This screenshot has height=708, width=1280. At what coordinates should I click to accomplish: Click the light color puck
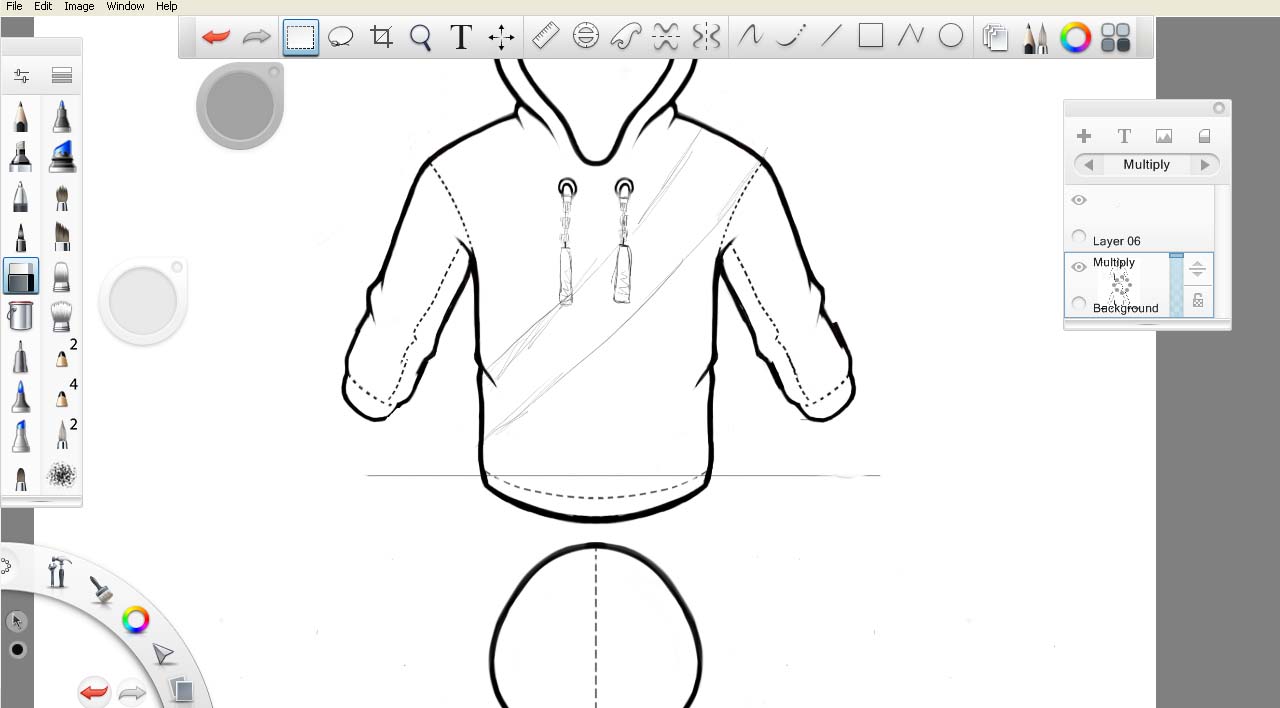click(x=143, y=301)
